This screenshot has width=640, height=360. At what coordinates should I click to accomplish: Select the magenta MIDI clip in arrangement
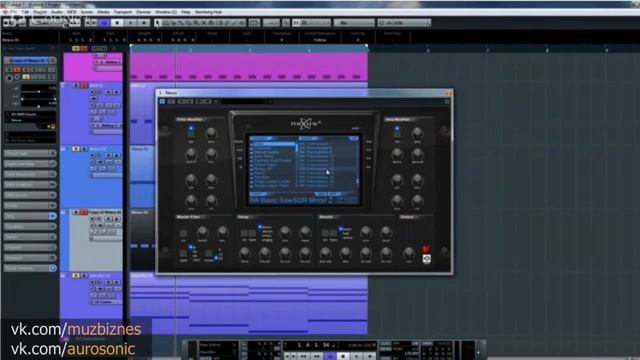pyautogui.click(x=249, y=67)
